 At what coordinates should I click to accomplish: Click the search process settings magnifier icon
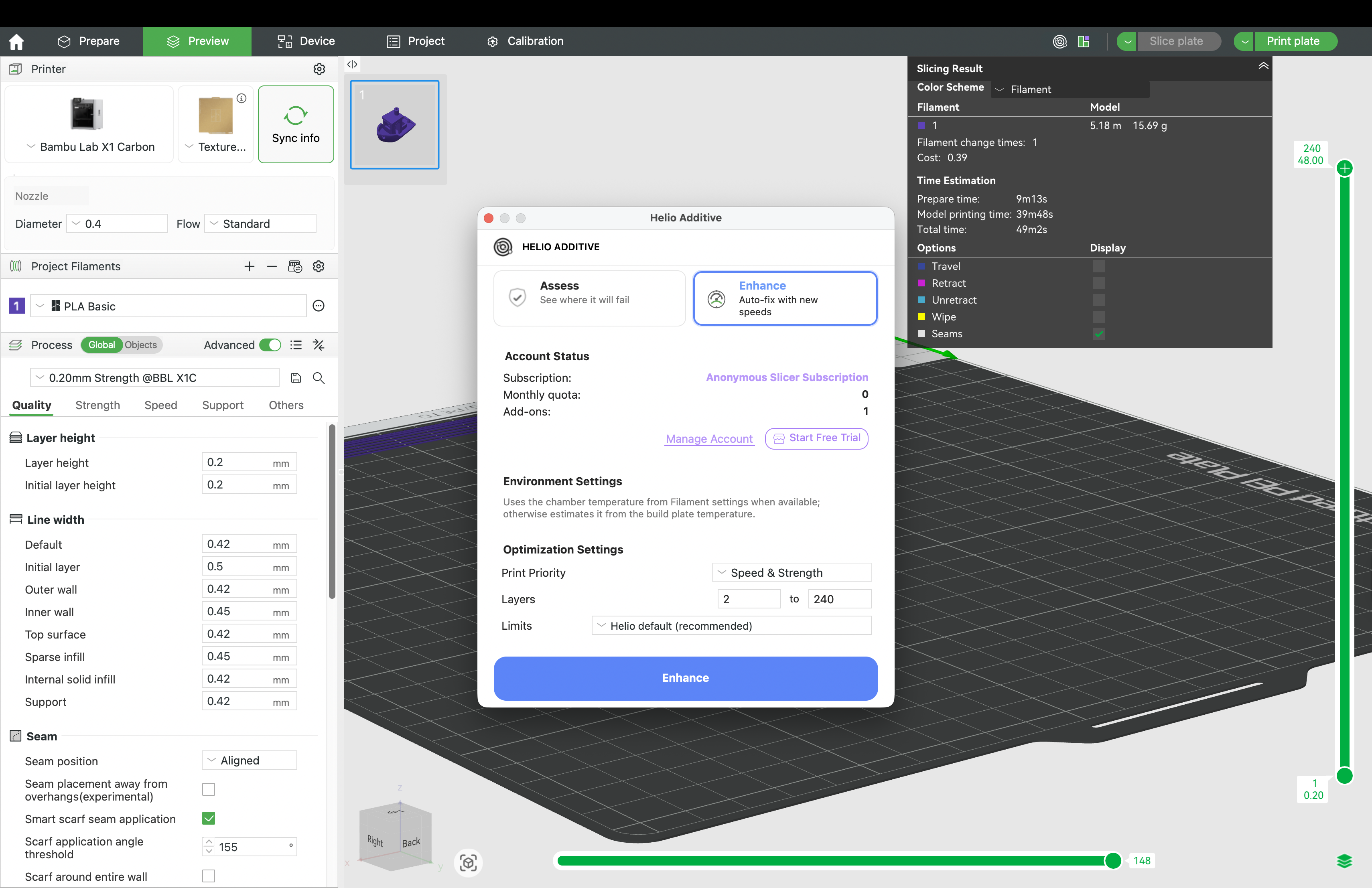tap(319, 378)
